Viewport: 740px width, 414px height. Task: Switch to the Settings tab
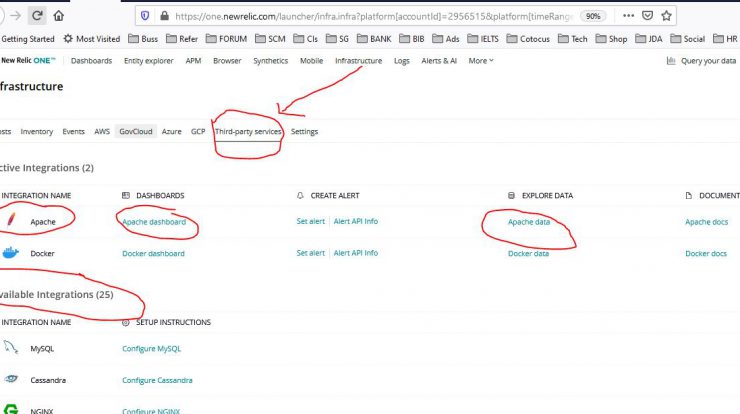pyautogui.click(x=304, y=131)
